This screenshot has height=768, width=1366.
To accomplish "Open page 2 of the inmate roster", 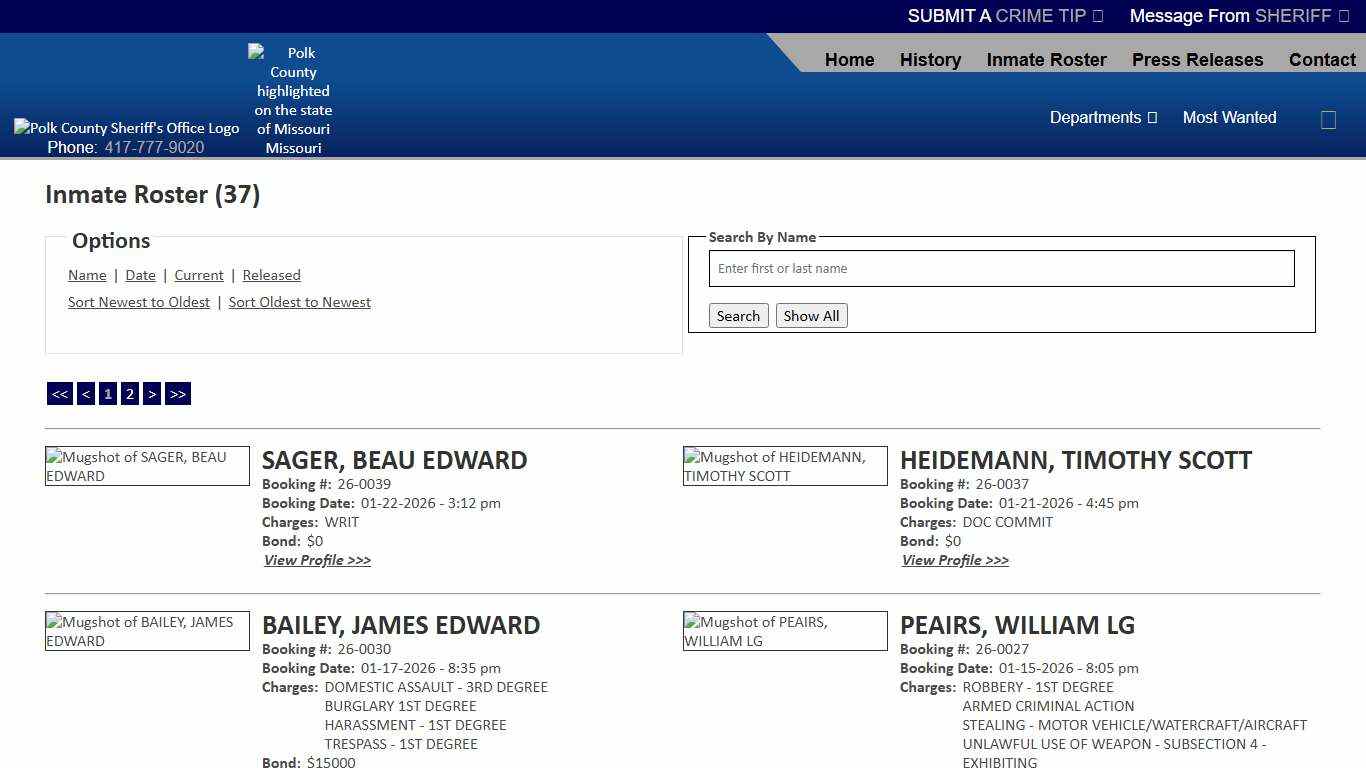I will click(129, 393).
